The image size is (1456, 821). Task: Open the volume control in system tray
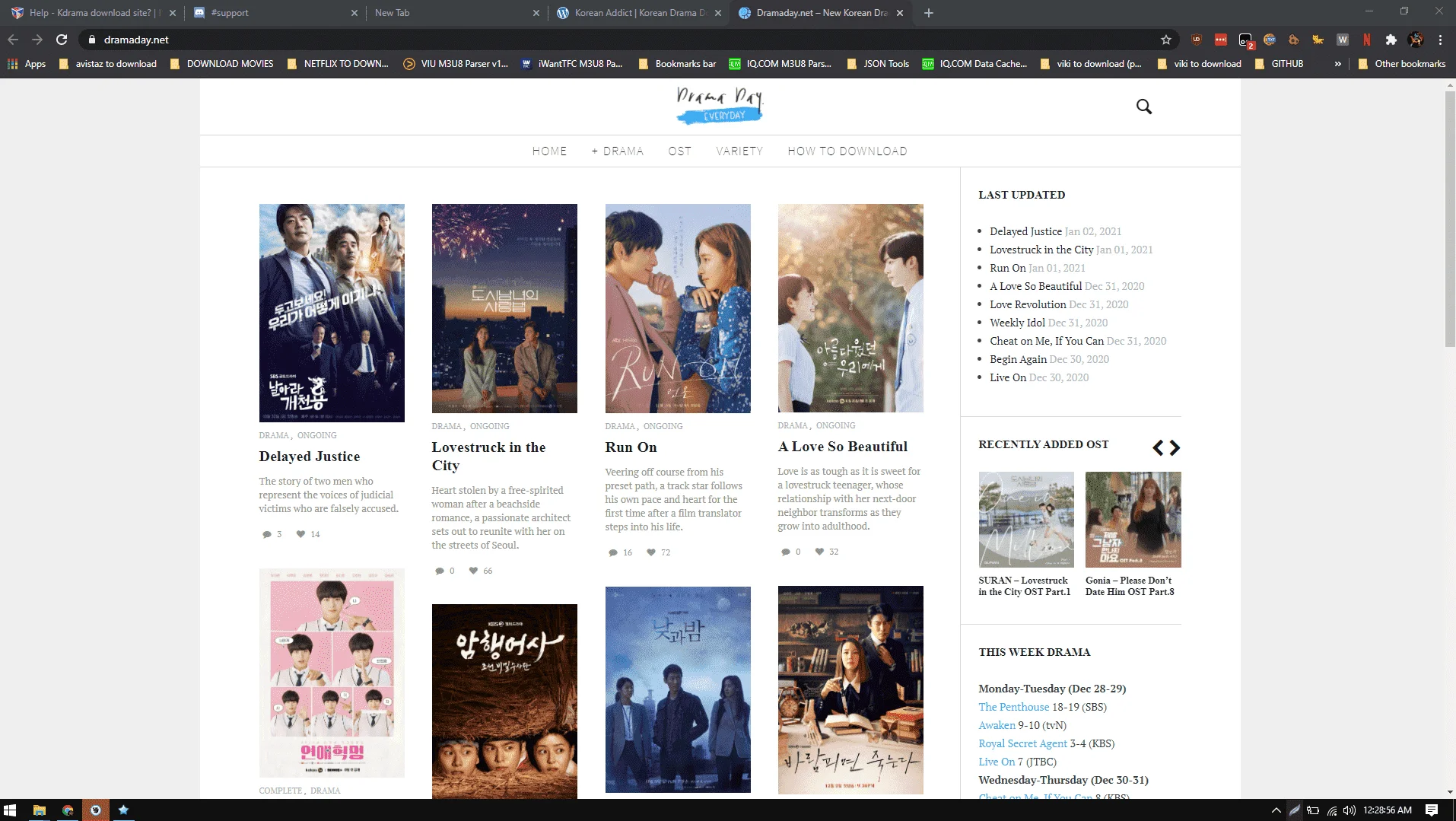click(1350, 810)
